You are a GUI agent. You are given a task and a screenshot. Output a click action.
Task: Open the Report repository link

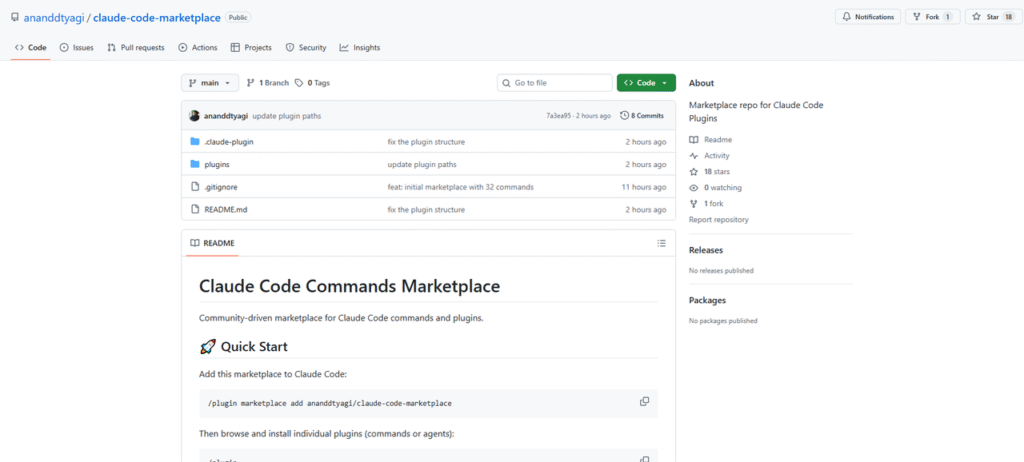[718, 219]
